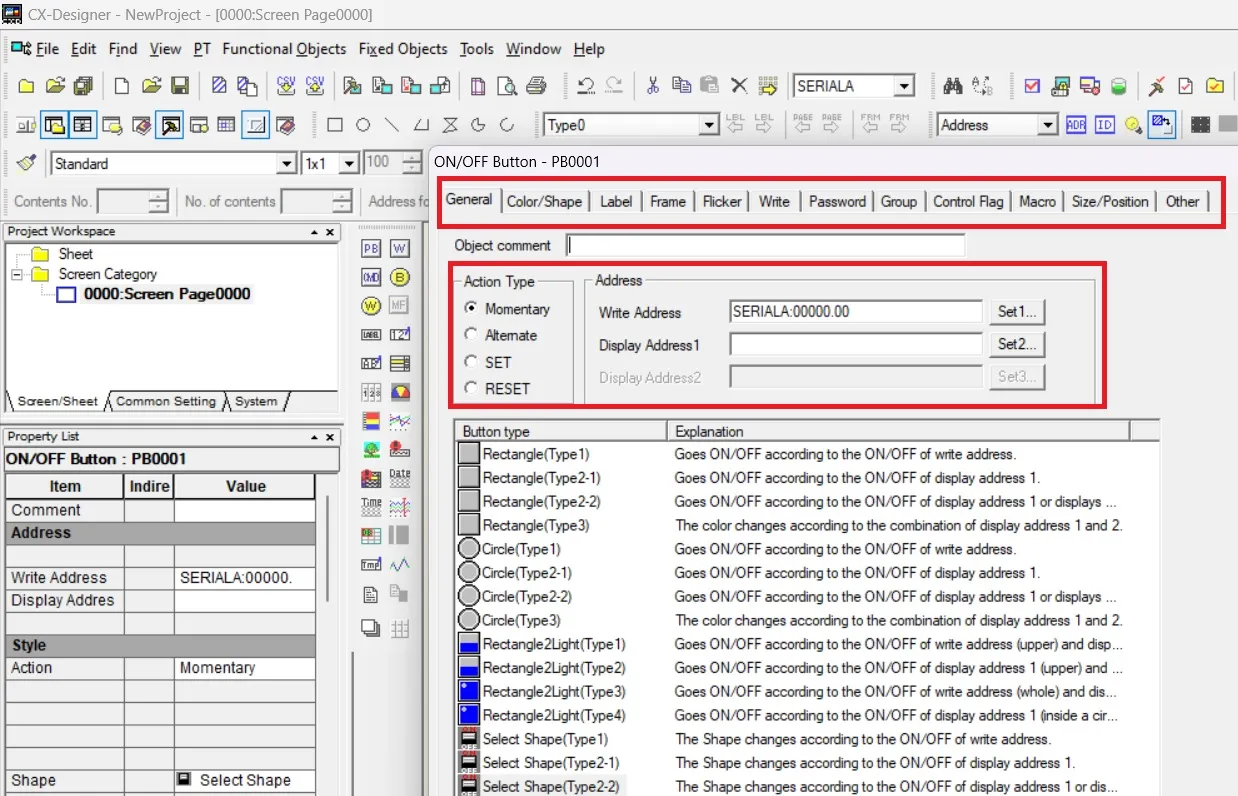The width and height of the screenshot is (1238, 796).
Task: Click the ID display toolbar icon
Action: pyautogui.click(x=1104, y=124)
